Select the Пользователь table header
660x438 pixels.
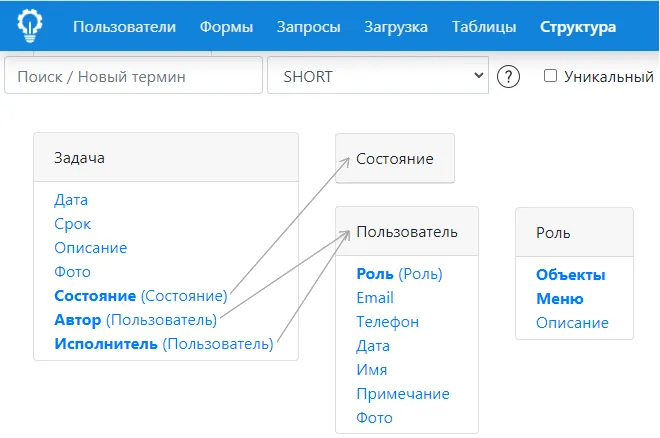pyautogui.click(x=407, y=231)
